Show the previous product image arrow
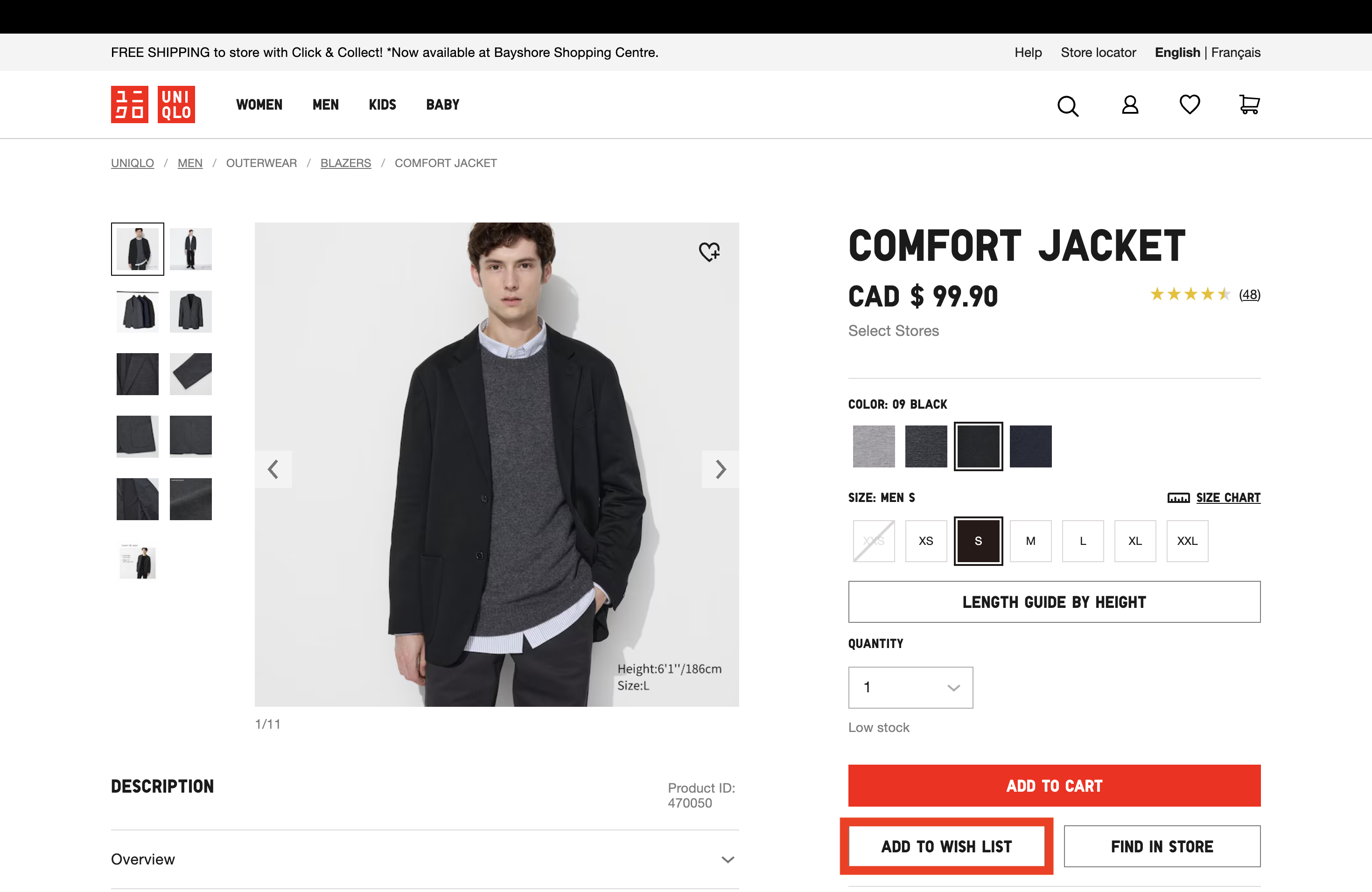Screen dimensions: 1372x892 (x=273, y=469)
